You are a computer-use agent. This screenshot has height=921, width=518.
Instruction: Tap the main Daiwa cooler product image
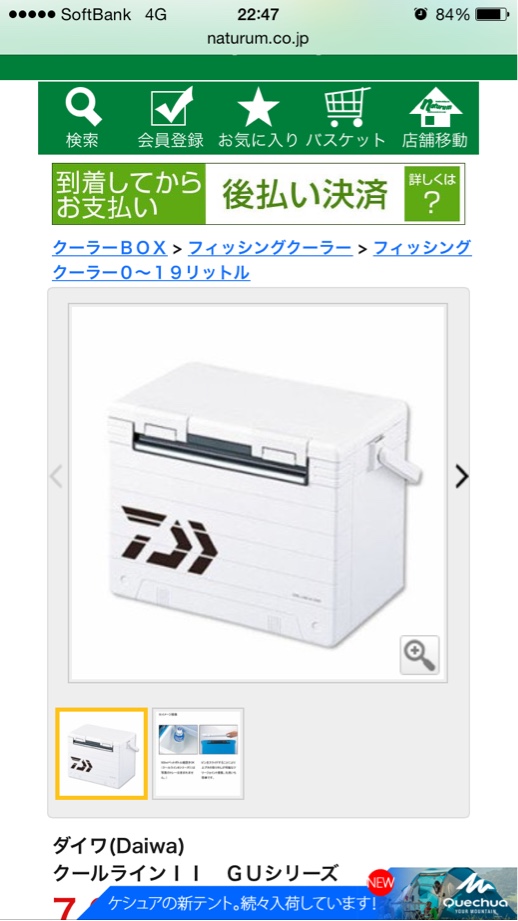[258, 493]
